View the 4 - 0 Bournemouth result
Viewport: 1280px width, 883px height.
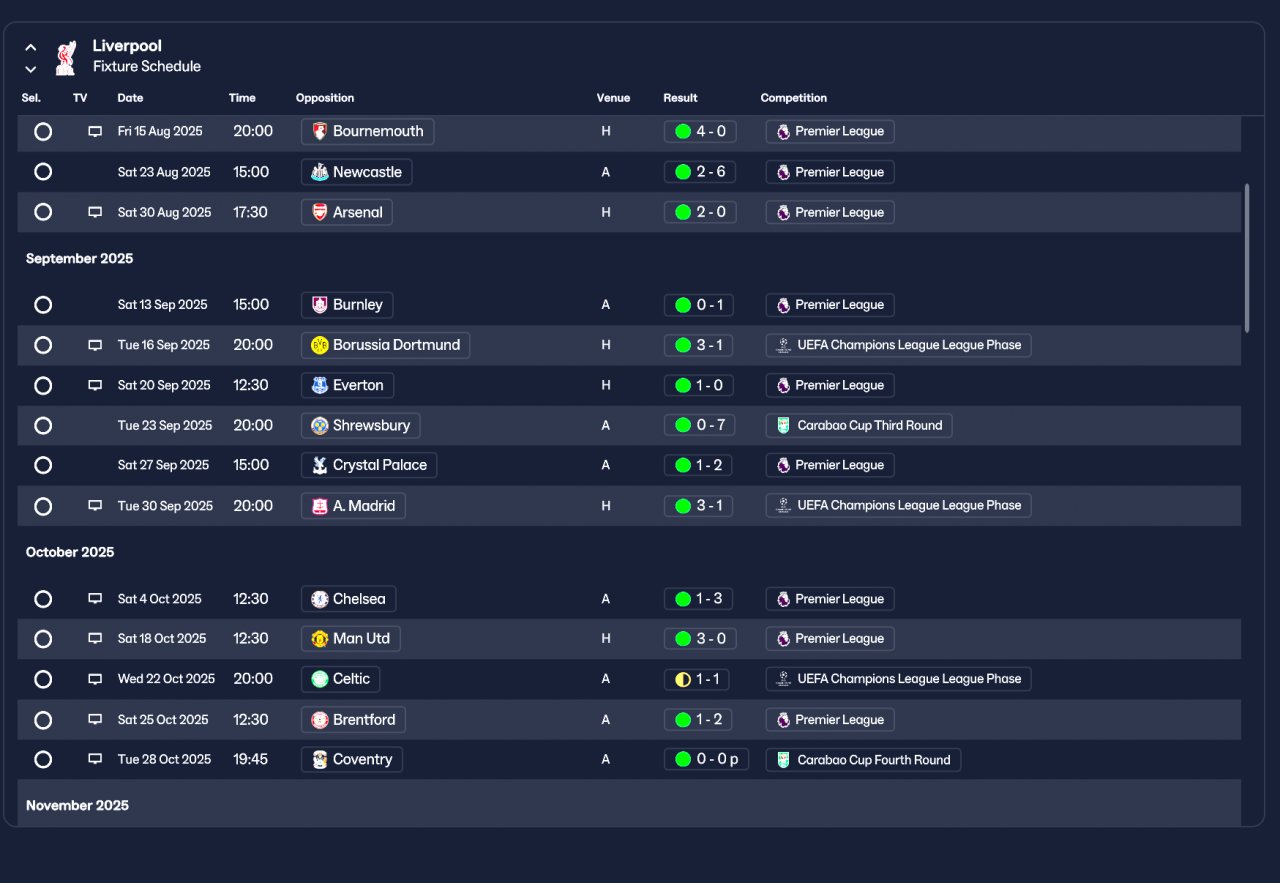coord(700,131)
